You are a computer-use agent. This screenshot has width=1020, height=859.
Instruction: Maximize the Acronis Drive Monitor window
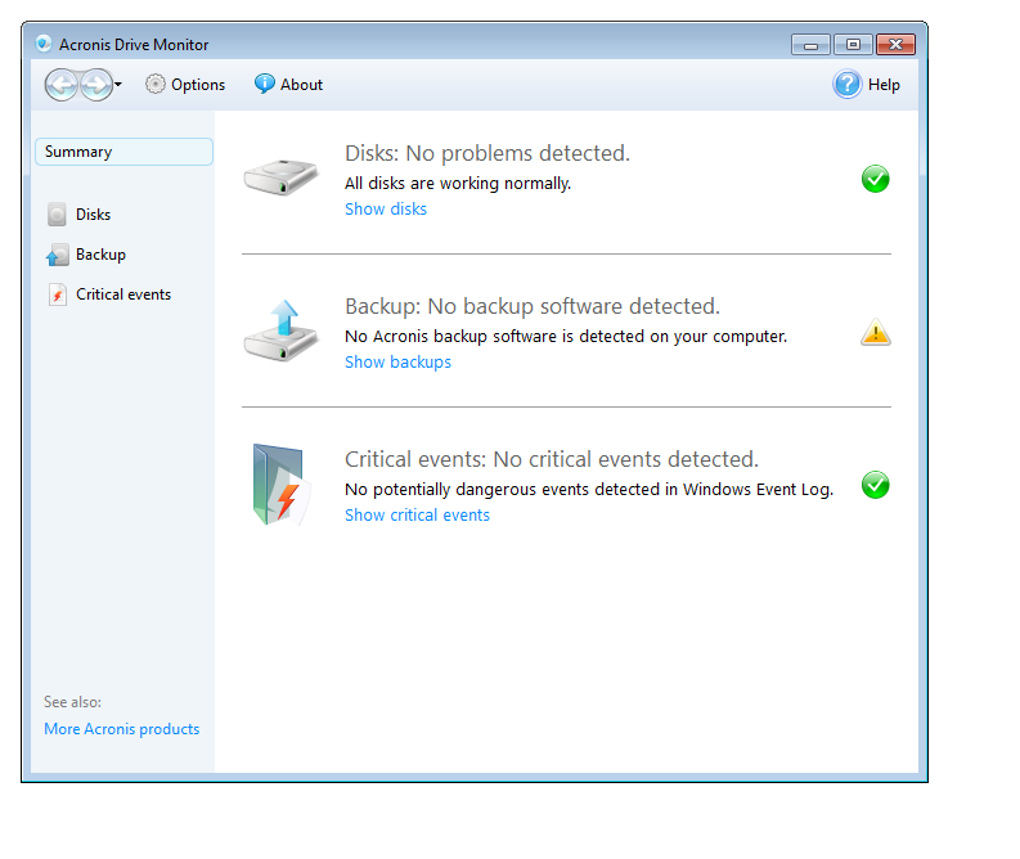point(853,45)
